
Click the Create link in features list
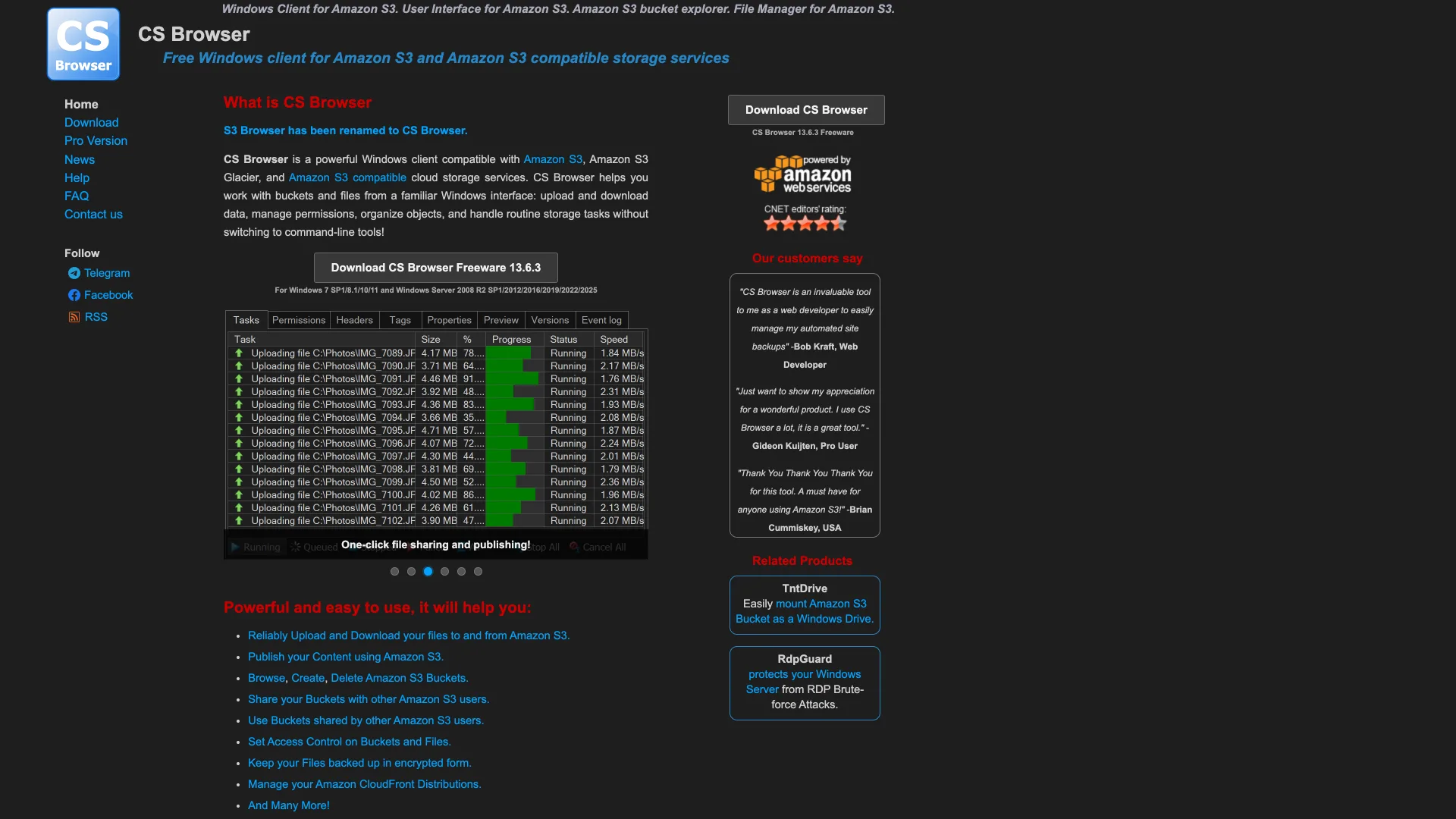click(308, 678)
